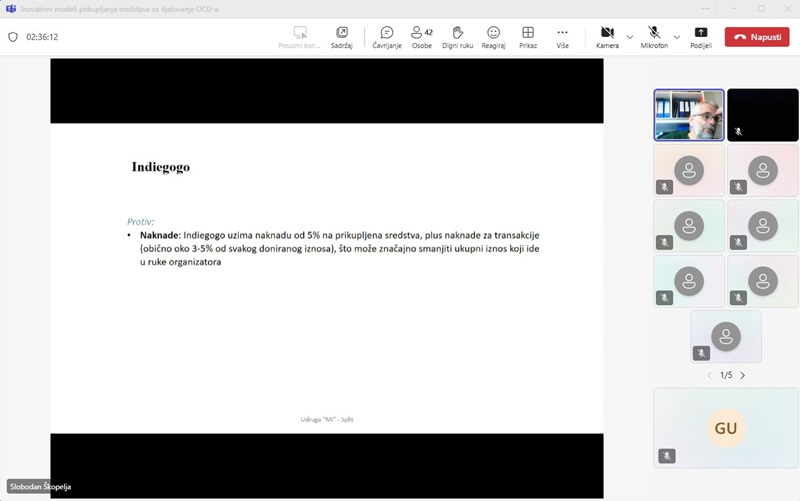Show the Osobe participants list
The image size is (800, 501).
click(x=422, y=37)
